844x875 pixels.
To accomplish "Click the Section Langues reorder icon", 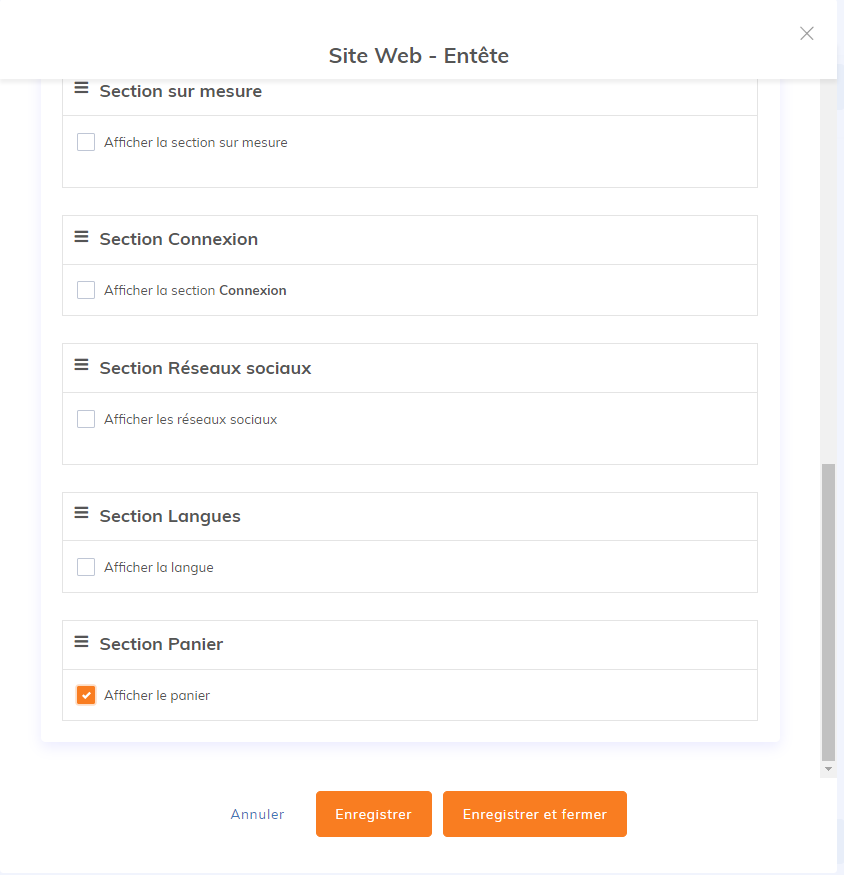I will [81, 514].
